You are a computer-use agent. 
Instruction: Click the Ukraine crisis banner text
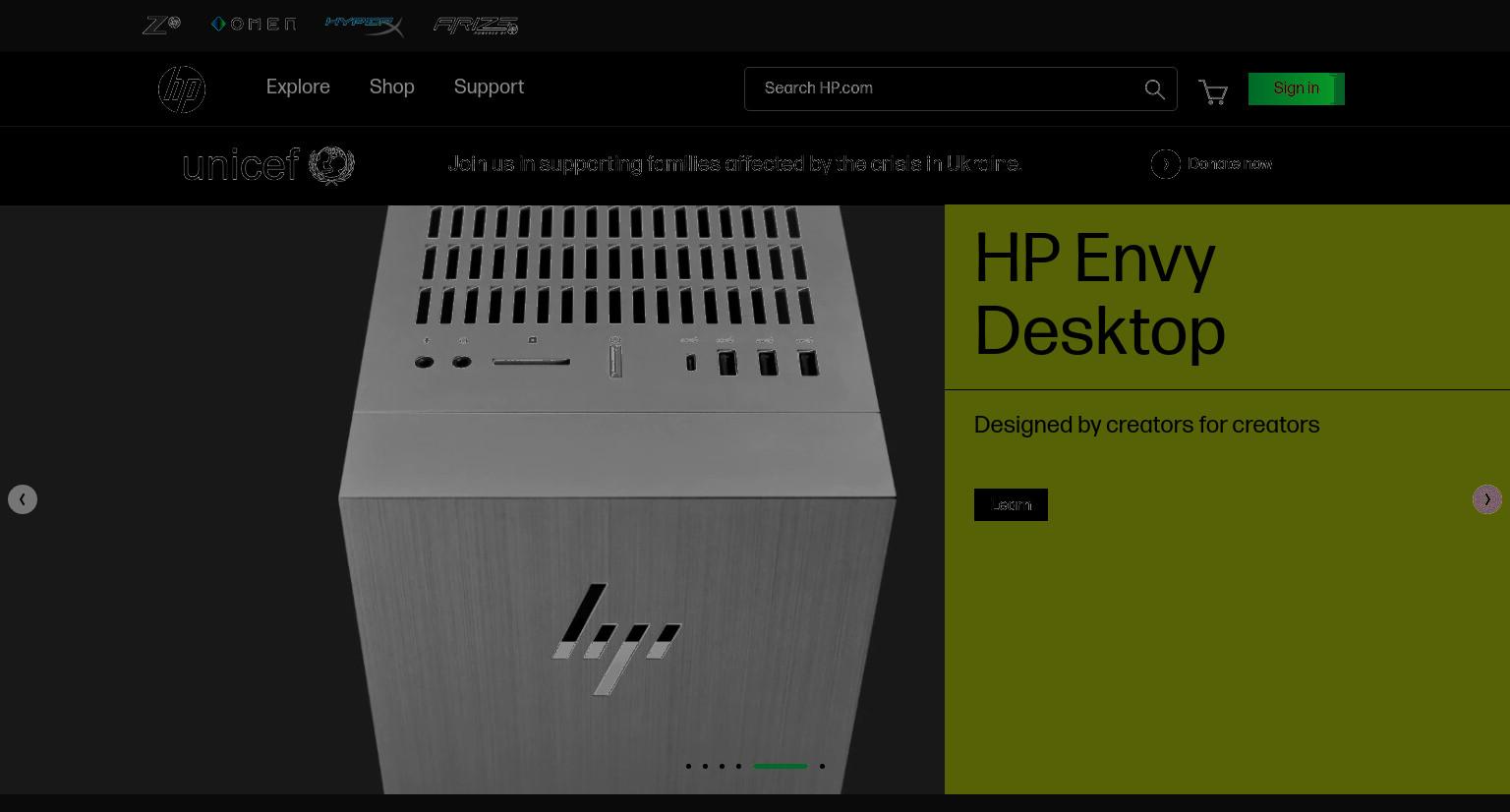[735, 164]
